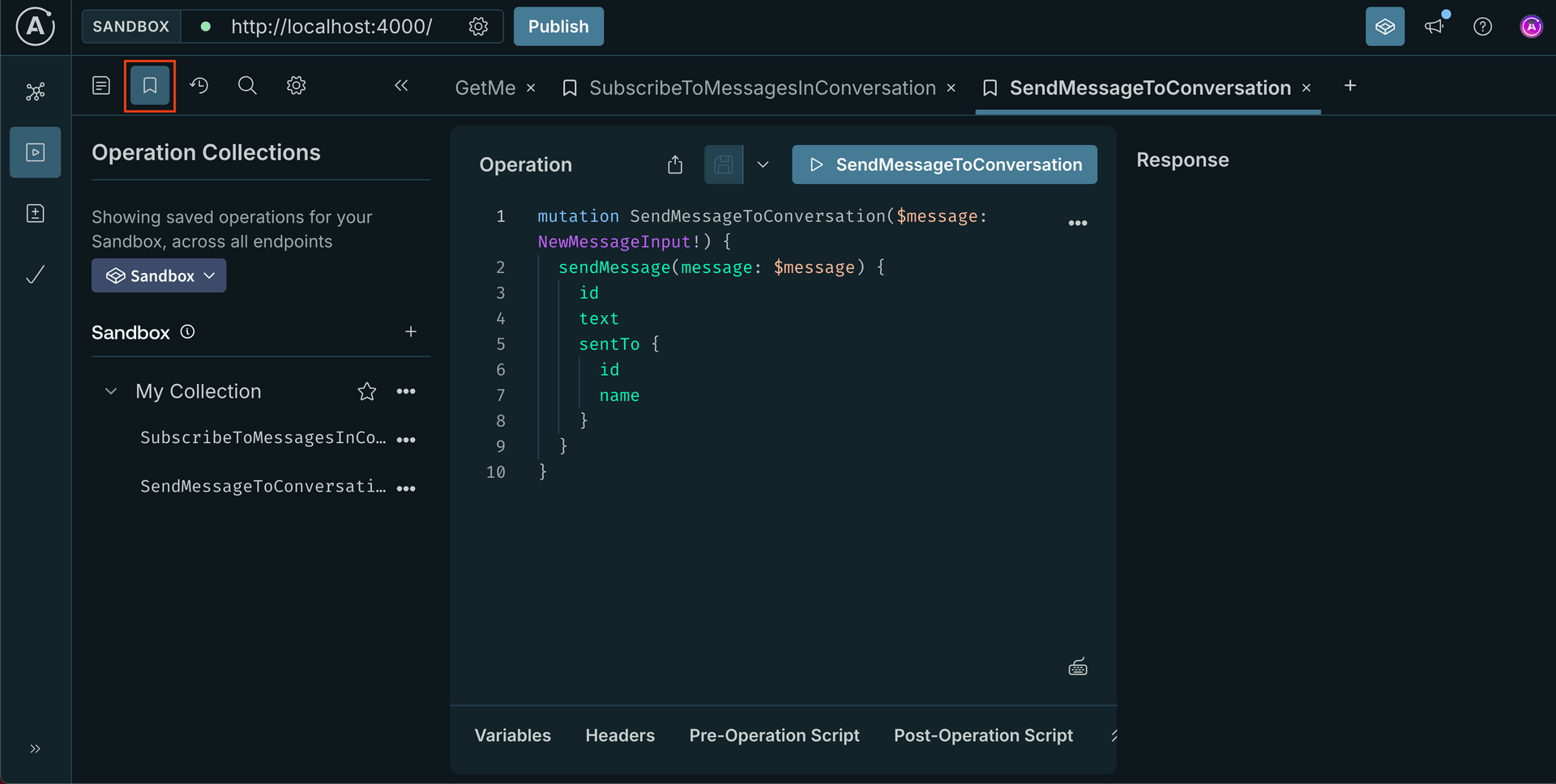The width and height of the screenshot is (1556, 784).
Task: Open the connection settings gear beside the URL
Action: (478, 27)
